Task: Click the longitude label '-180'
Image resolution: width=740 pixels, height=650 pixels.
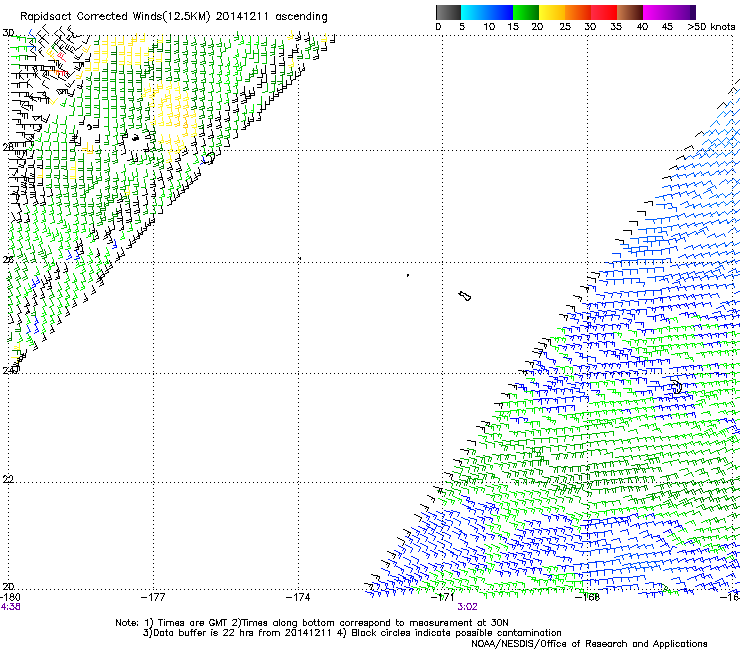Action: (x=10, y=597)
